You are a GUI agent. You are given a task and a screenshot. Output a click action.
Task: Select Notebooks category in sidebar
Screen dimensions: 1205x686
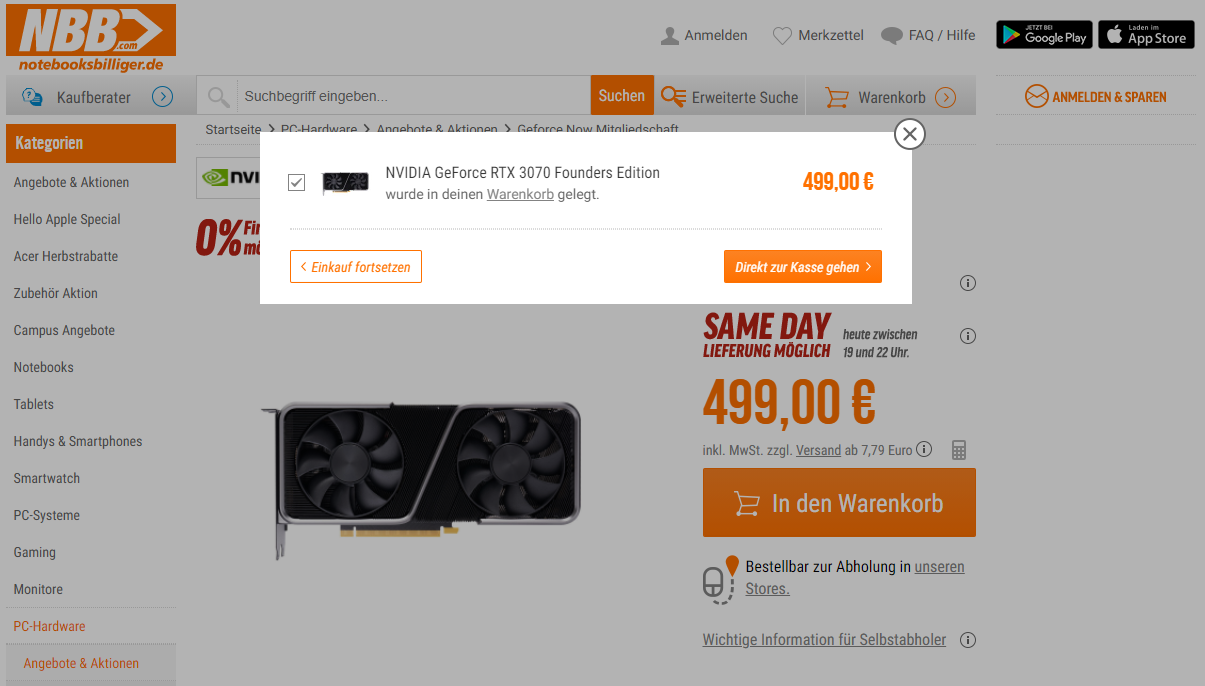(x=44, y=367)
